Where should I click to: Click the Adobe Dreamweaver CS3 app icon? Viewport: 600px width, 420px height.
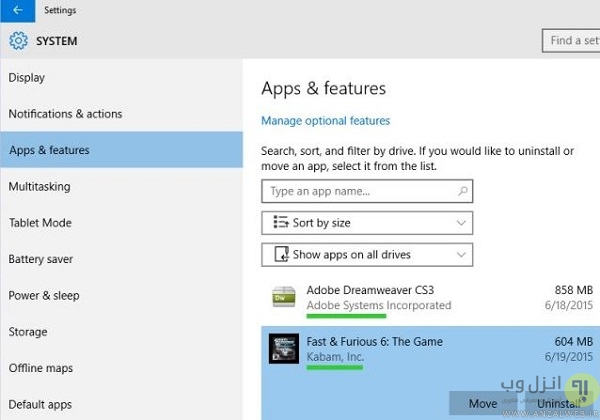(x=283, y=296)
